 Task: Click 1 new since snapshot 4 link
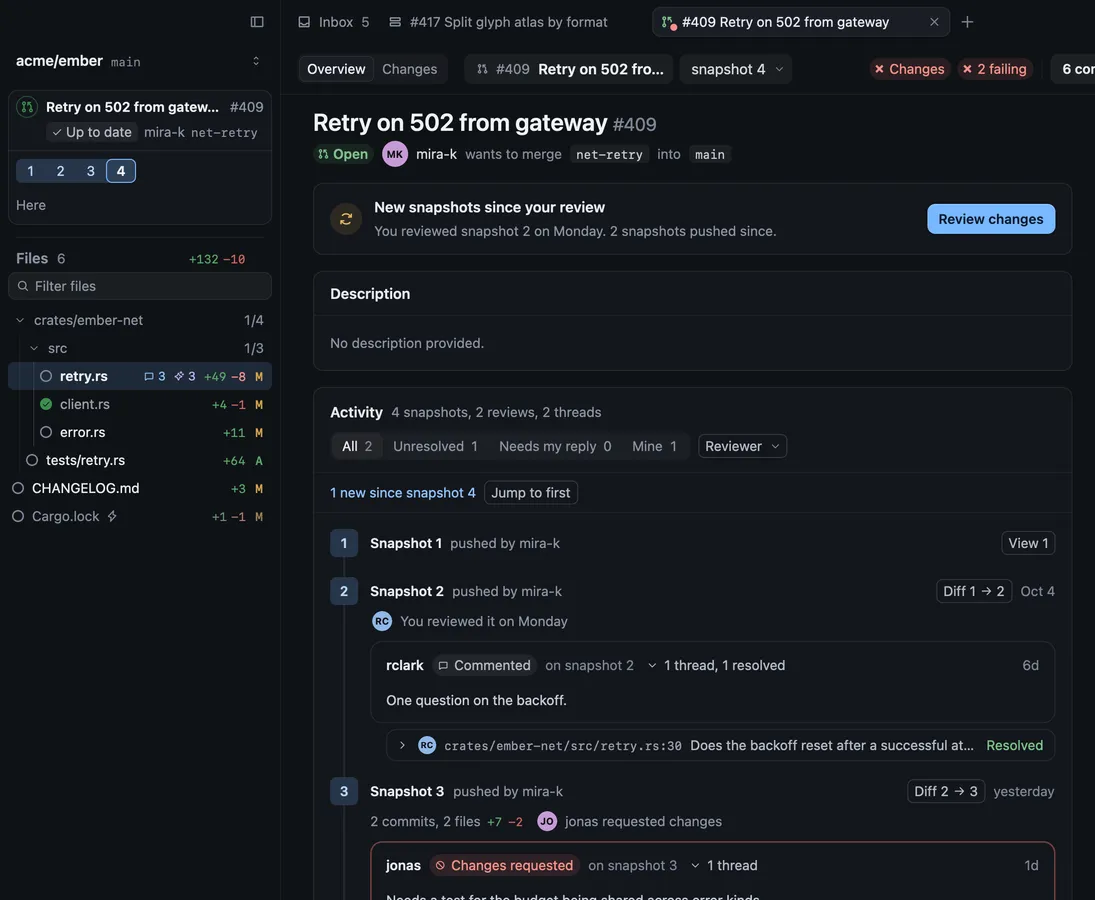pyautogui.click(x=402, y=492)
